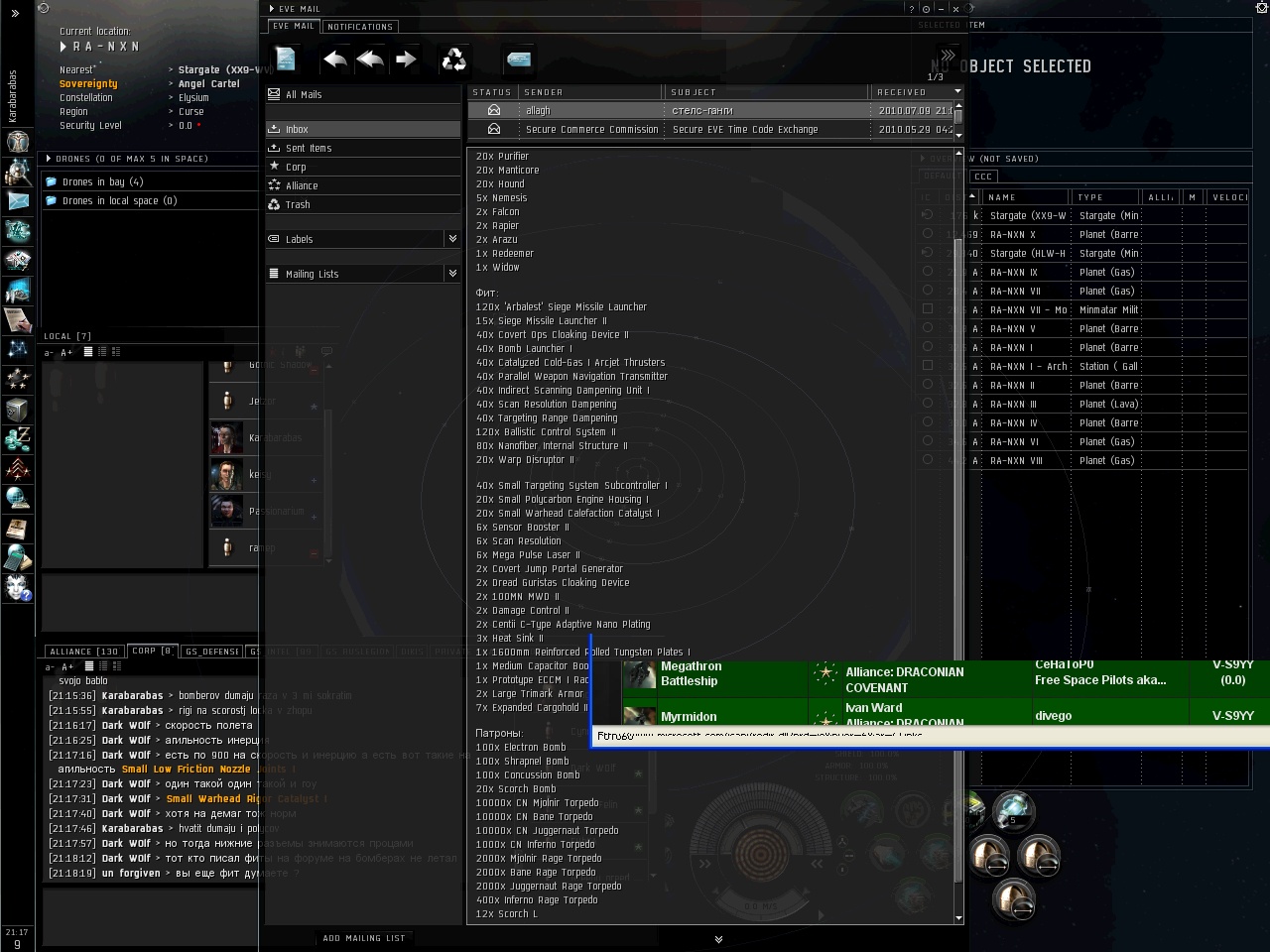Open the Assets safe icon in Neocom

tap(17, 409)
